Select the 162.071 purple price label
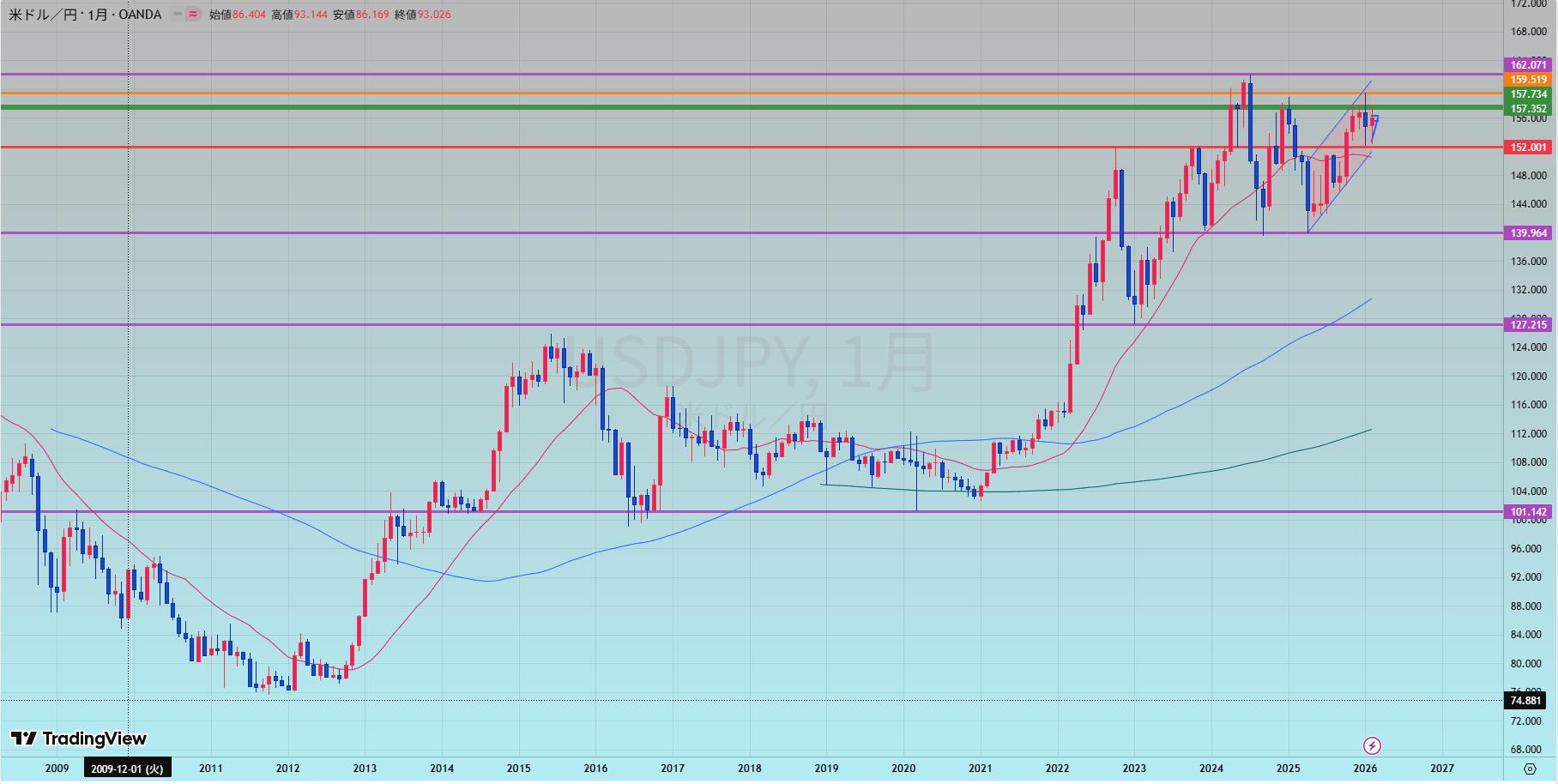 coord(1528,65)
